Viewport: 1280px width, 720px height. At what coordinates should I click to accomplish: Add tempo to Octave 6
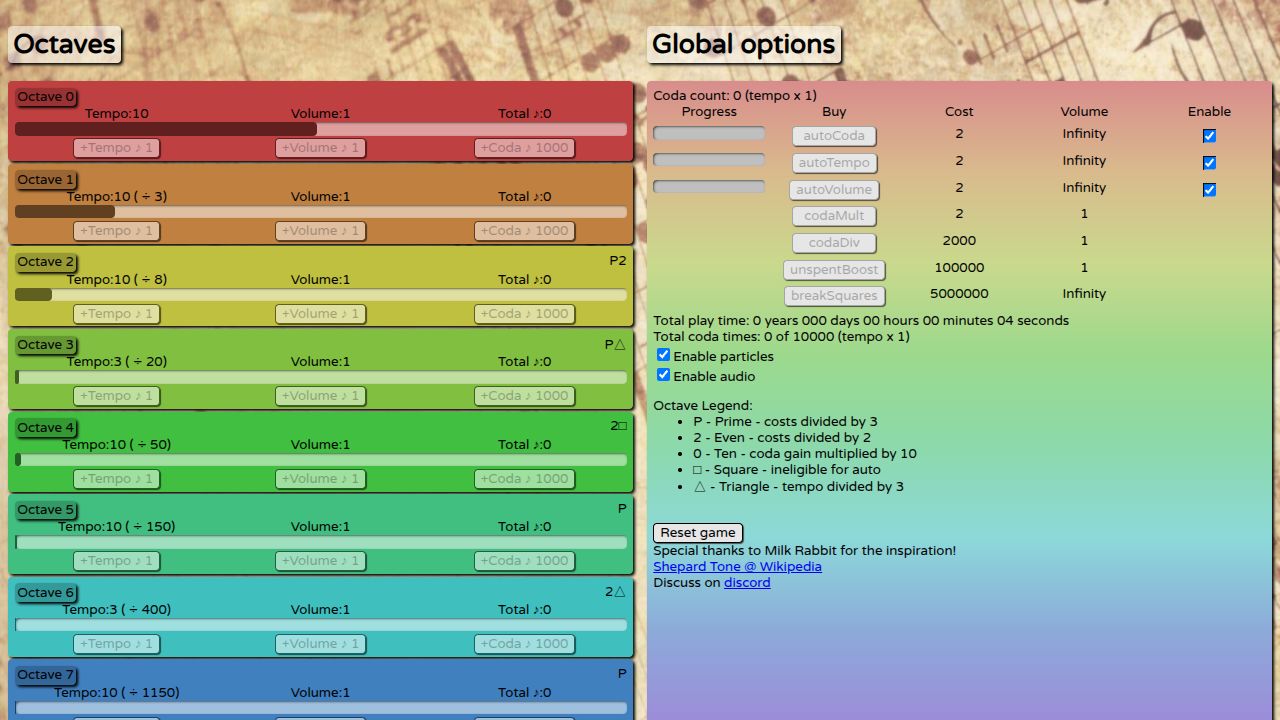[117, 644]
